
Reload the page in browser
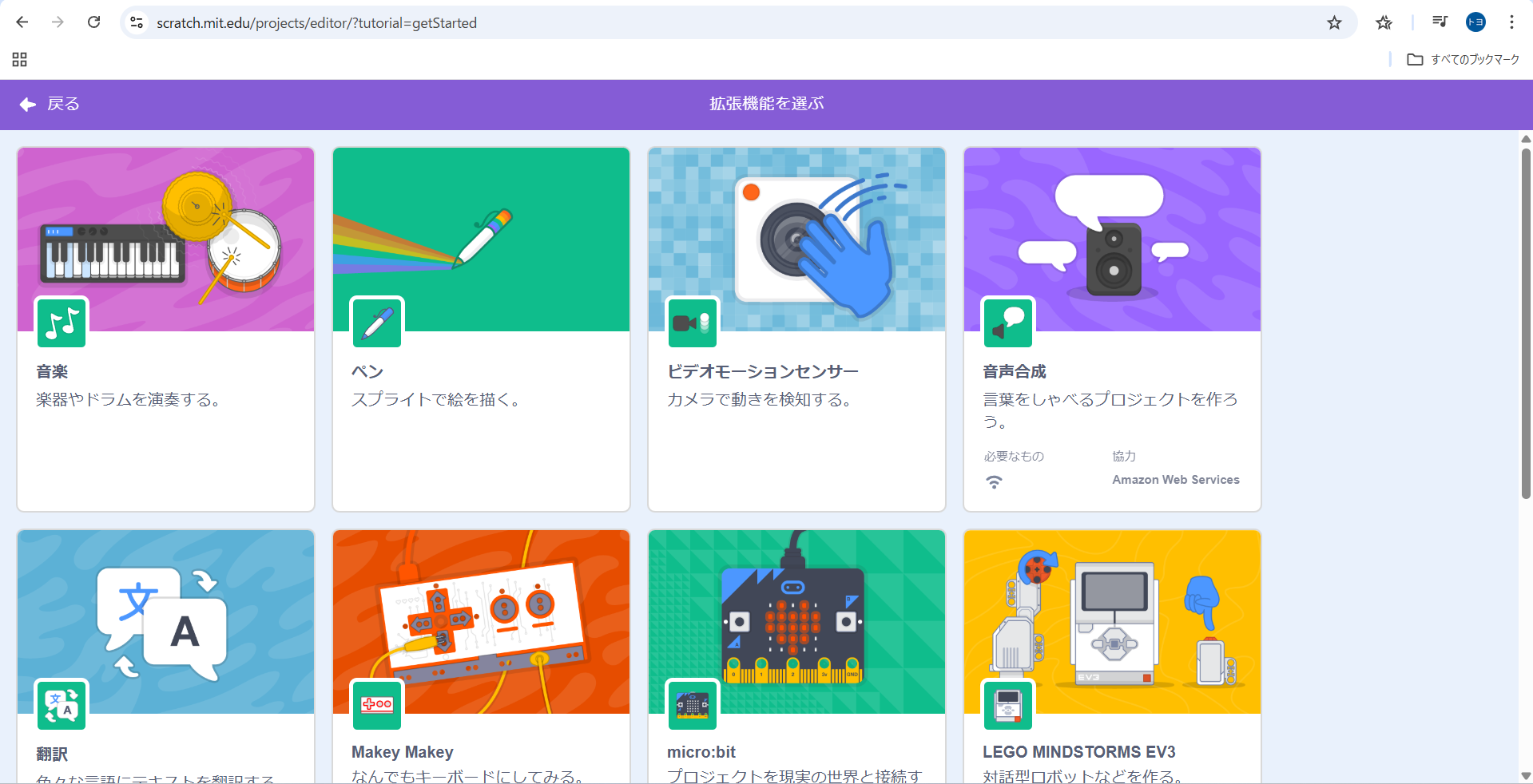pos(94,22)
